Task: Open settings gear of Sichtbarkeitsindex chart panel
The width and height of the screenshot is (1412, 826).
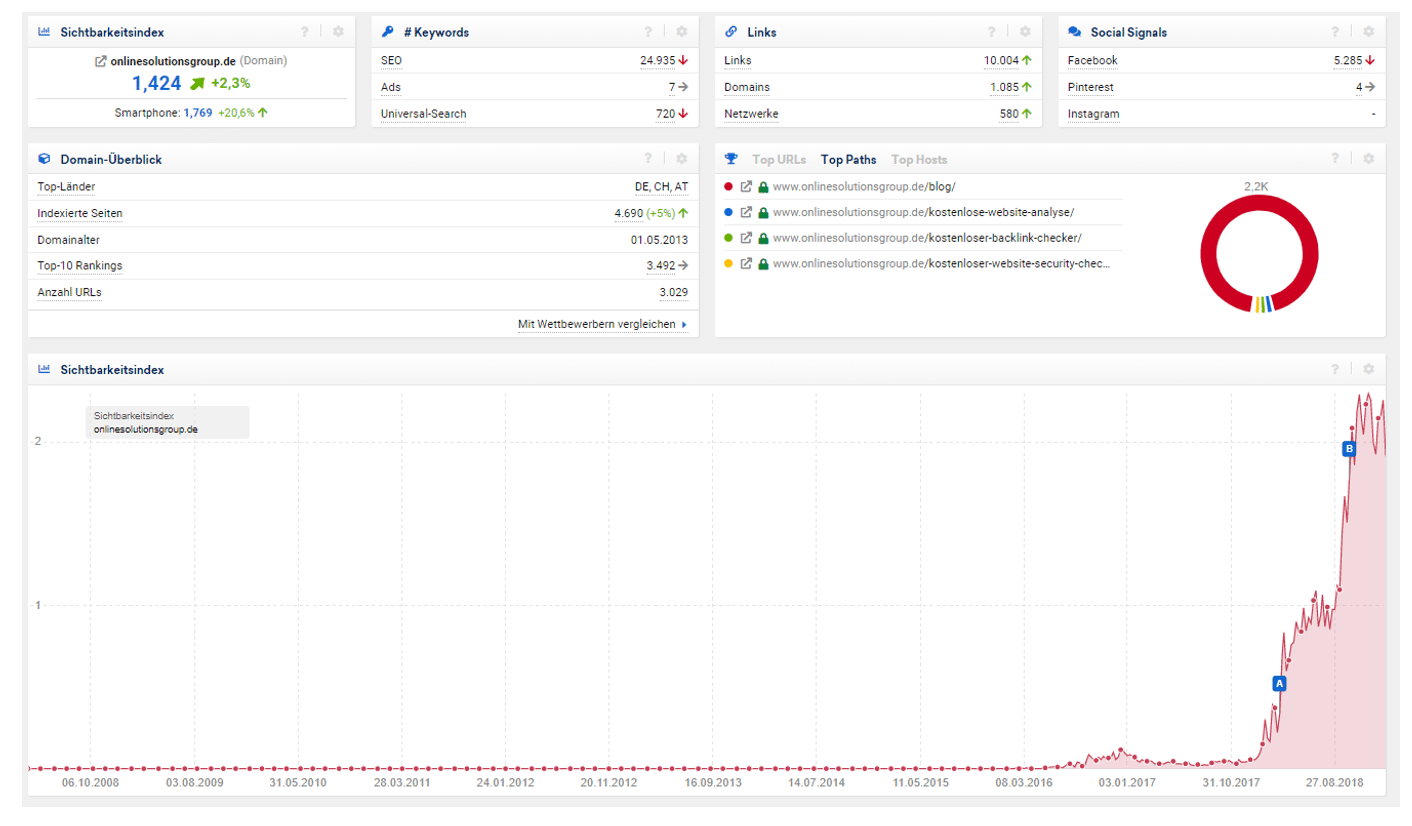Action: (1368, 369)
